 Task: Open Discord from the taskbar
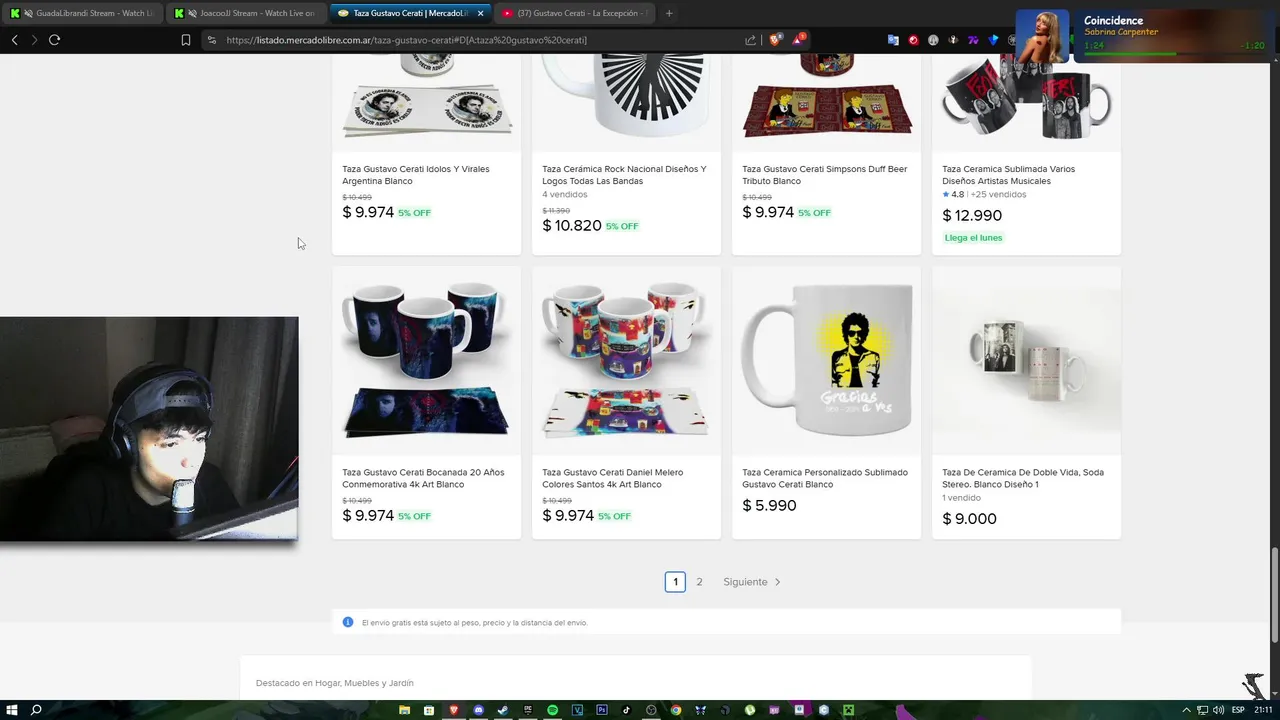(x=478, y=710)
